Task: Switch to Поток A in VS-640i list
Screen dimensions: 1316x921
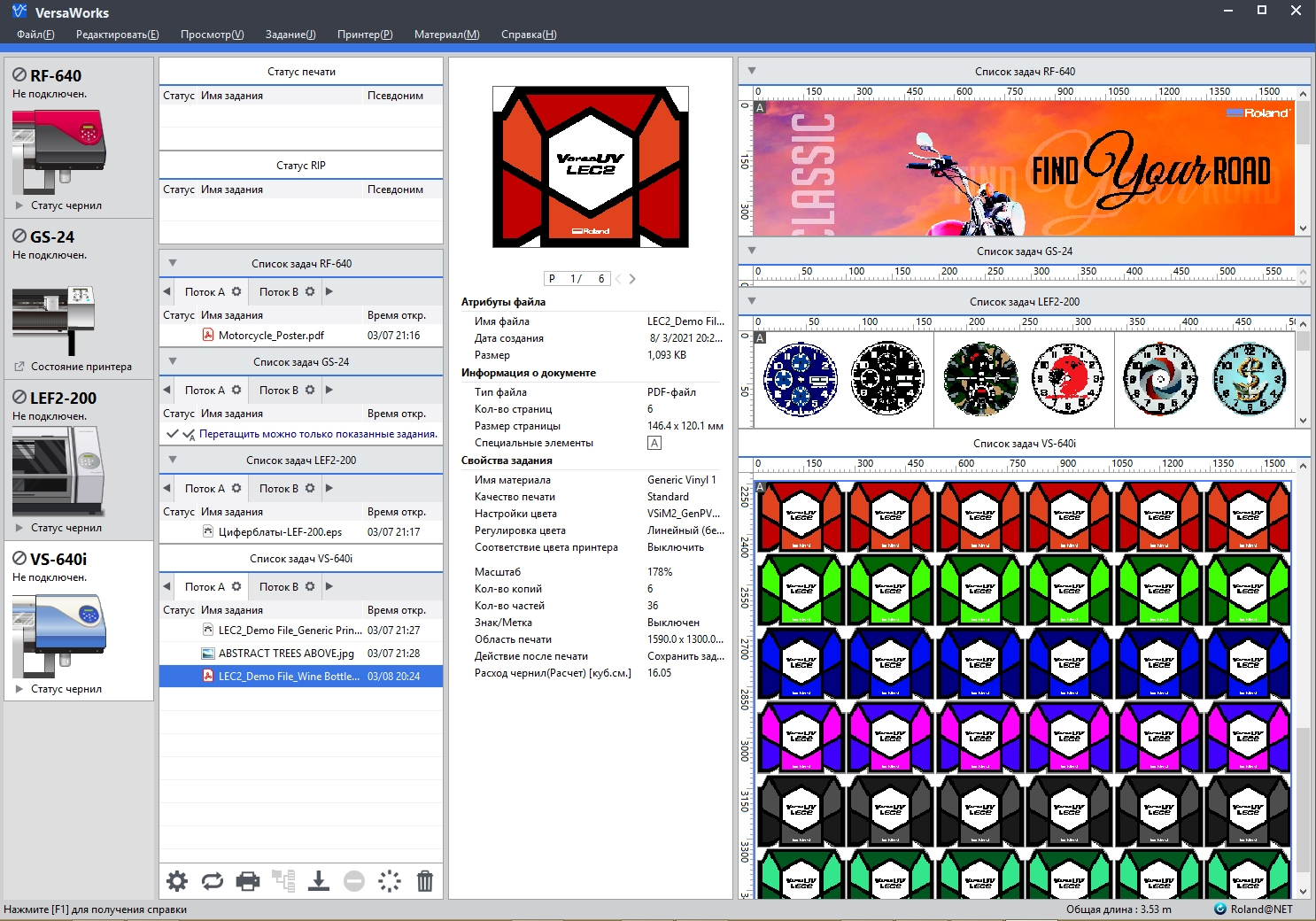Action: pyautogui.click(x=205, y=586)
